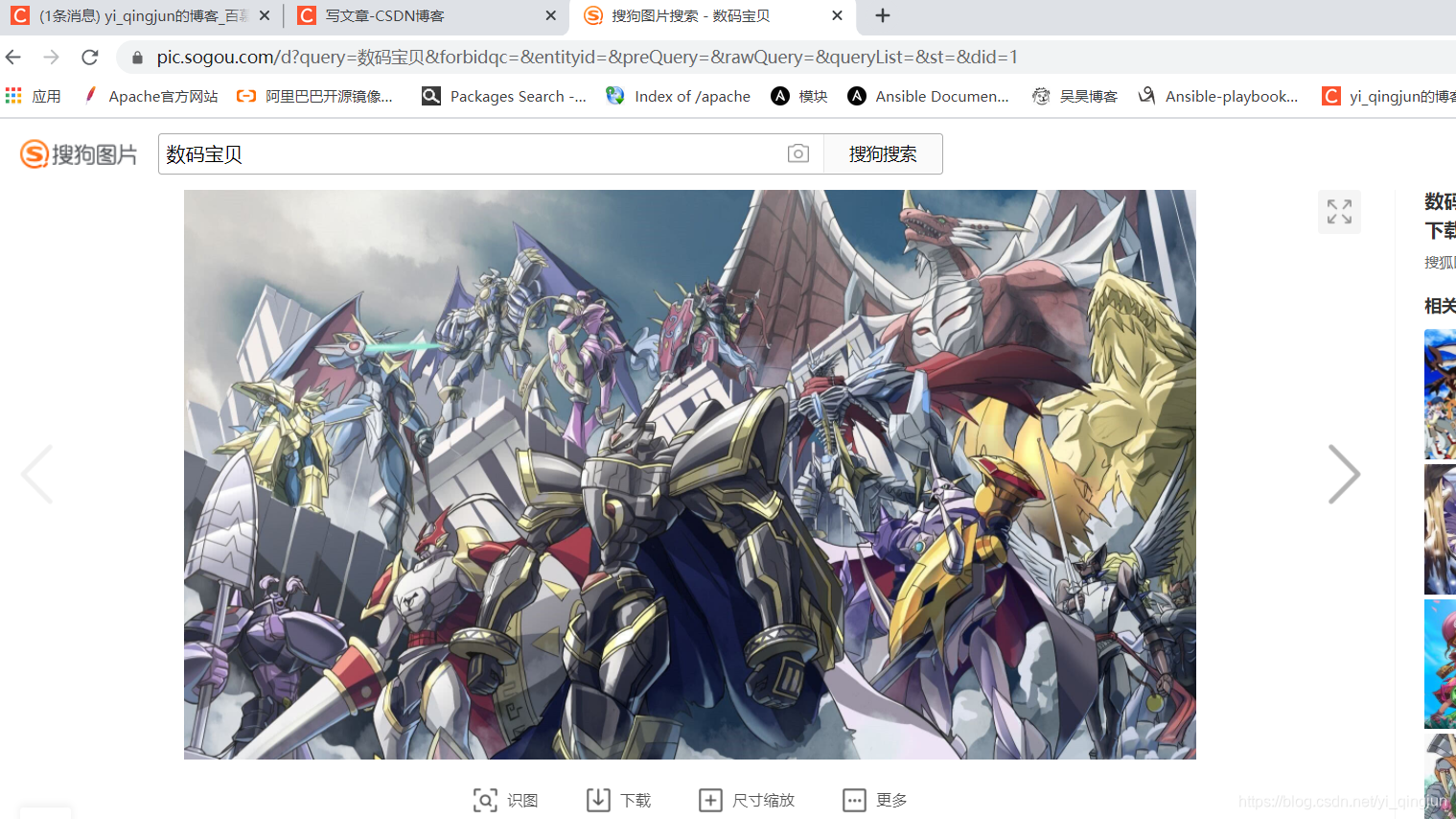
Task: Click the right chevron to view next image
Action: coord(1344,473)
